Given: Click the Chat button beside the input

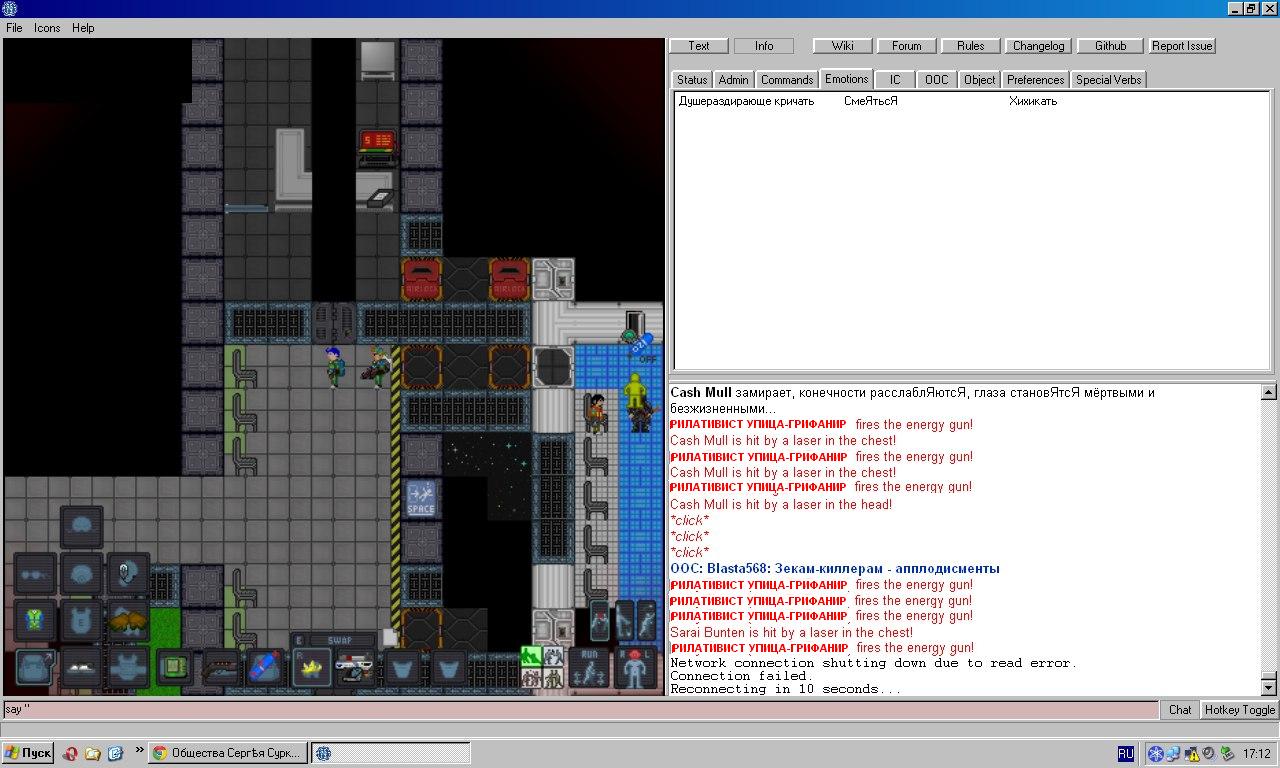Looking at the screenshot, I should (x=1180, y=710).
